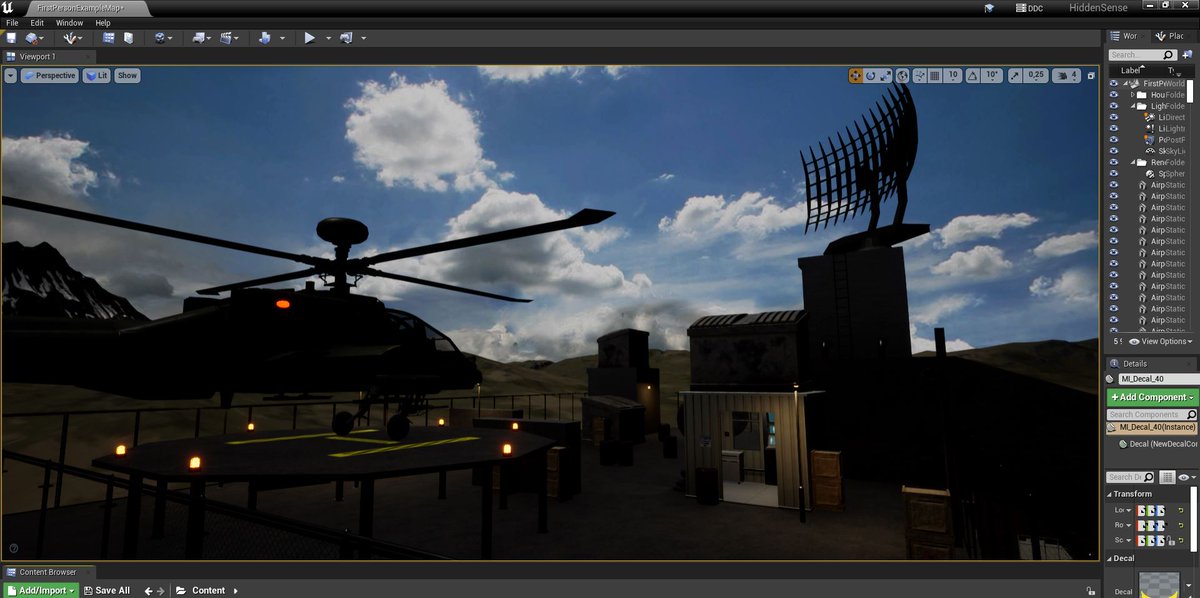Image resolution: width=1200 pixels, height=598 pixels.
Task: Toggle the scale lock in the Transform section
Action: 1170,540
